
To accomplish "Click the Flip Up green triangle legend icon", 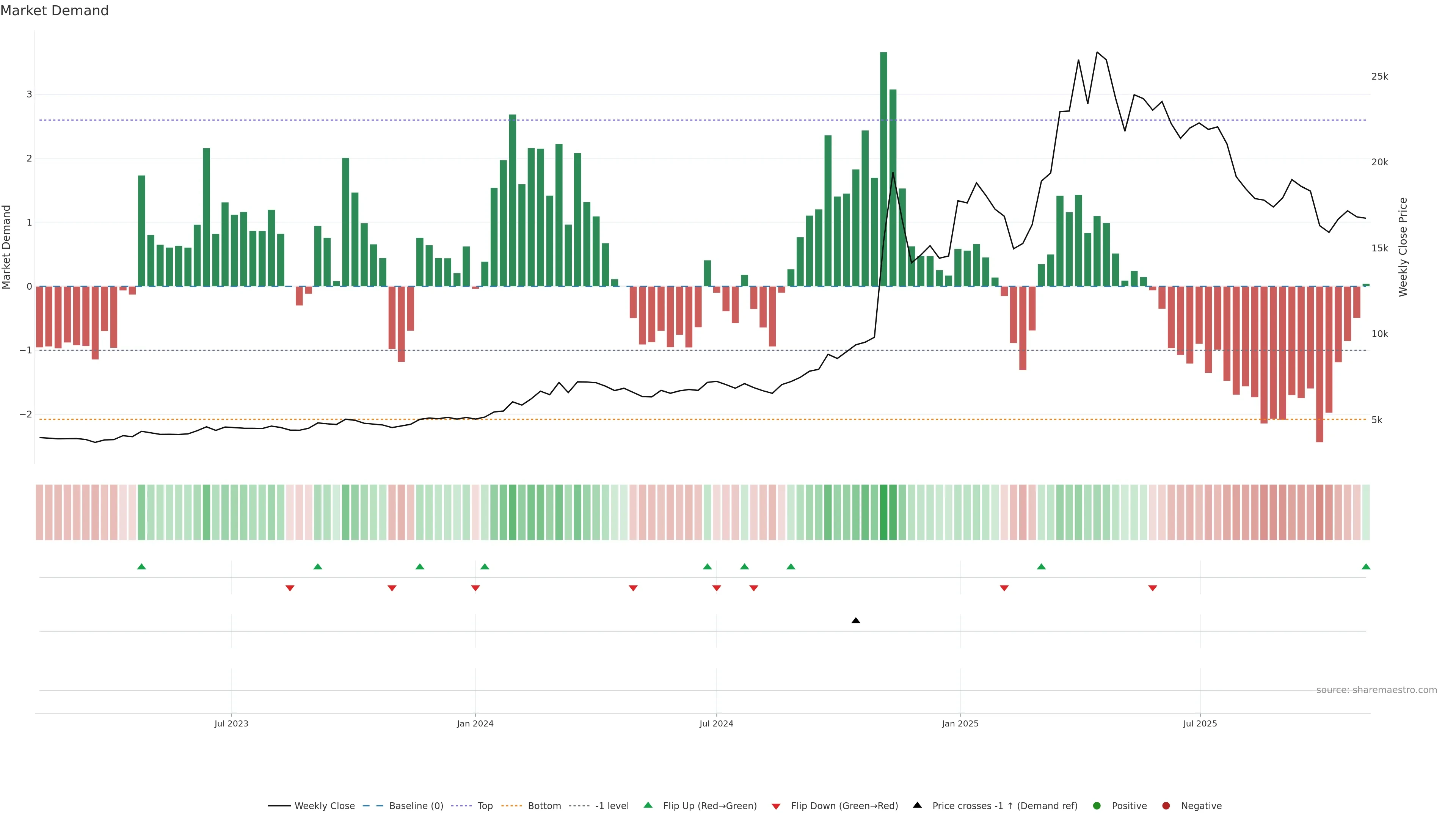I will tap(648, 805).
